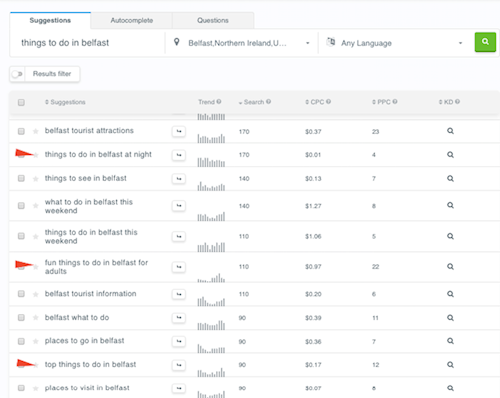Sort results by the Search column
500x398 pixels.
pyautogui.click(x=255, y=102)
